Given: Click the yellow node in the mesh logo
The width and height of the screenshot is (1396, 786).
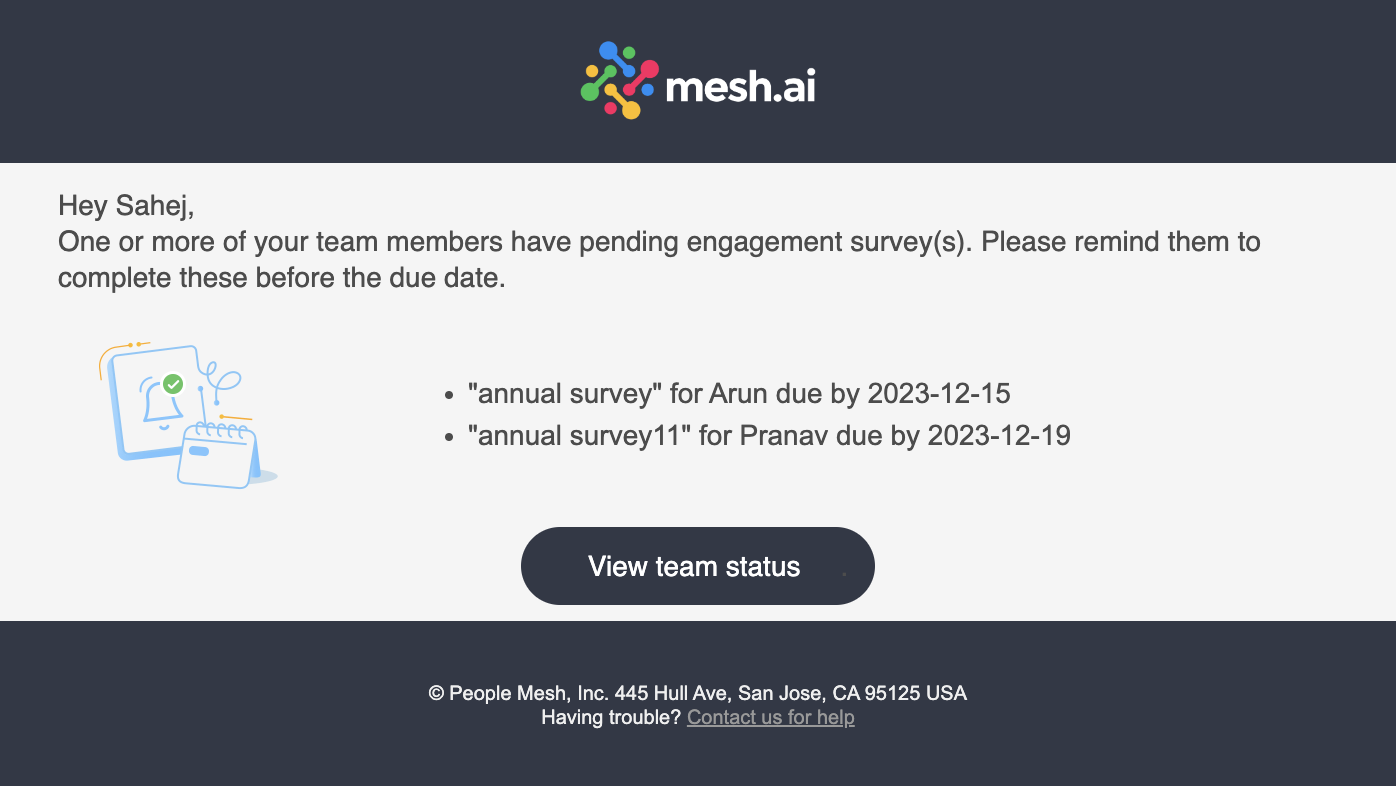Looking at the screenshot, I should coord(631,110).
